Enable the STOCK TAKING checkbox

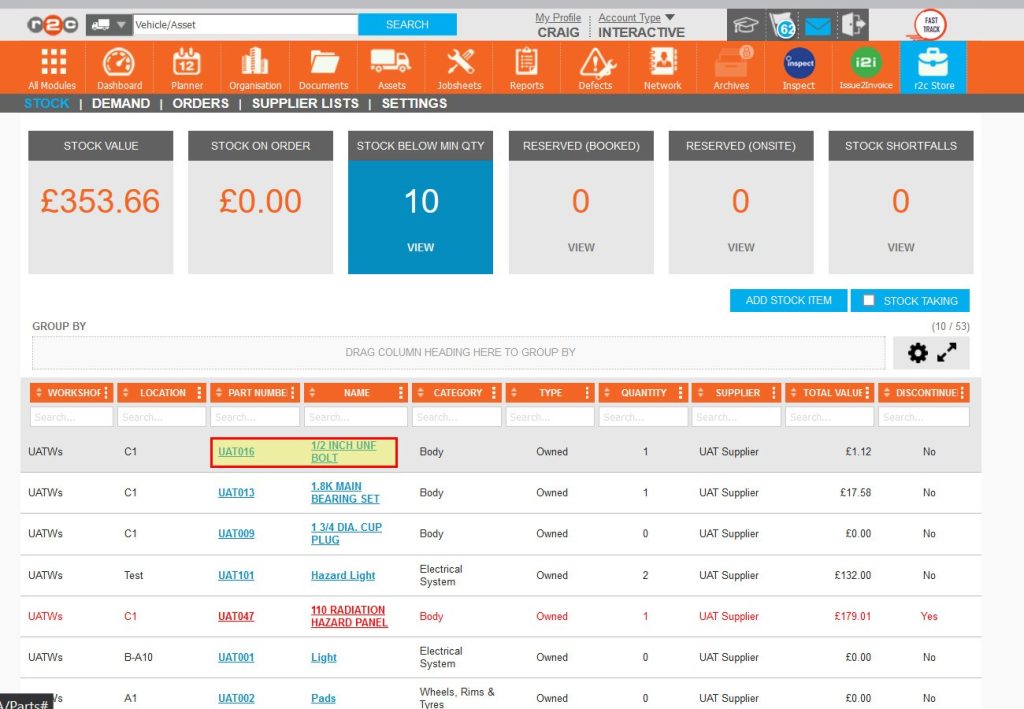[871, 300]
